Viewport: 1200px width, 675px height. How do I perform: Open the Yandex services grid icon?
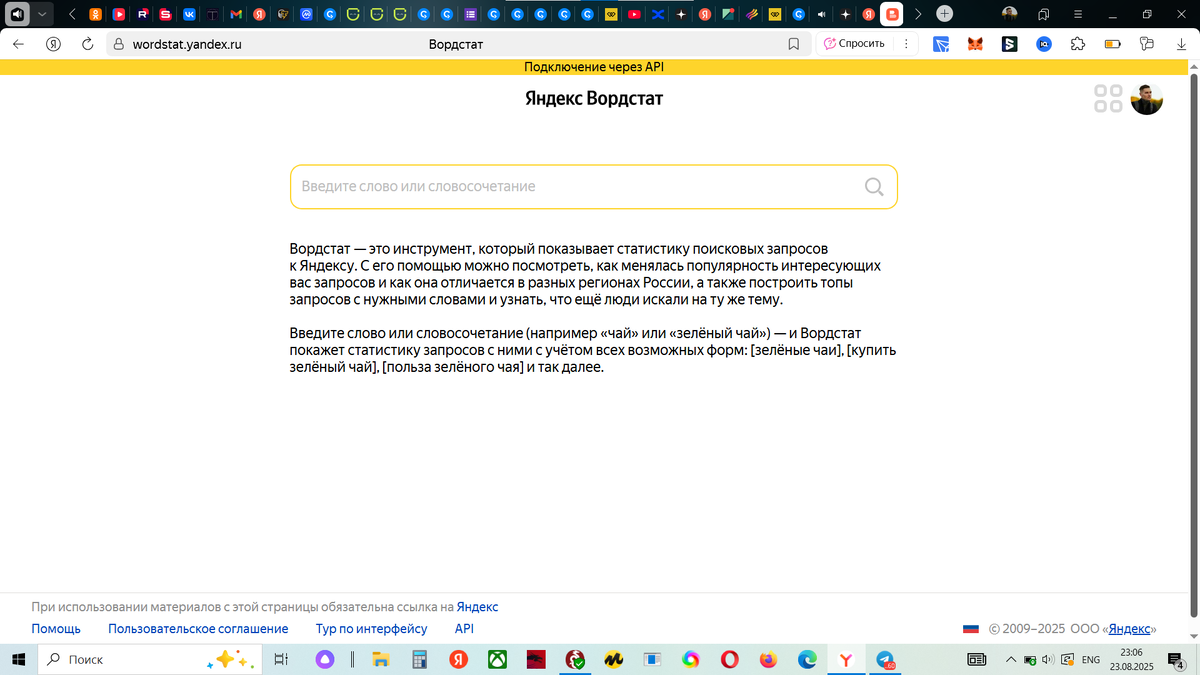[x=1108, y=98]
